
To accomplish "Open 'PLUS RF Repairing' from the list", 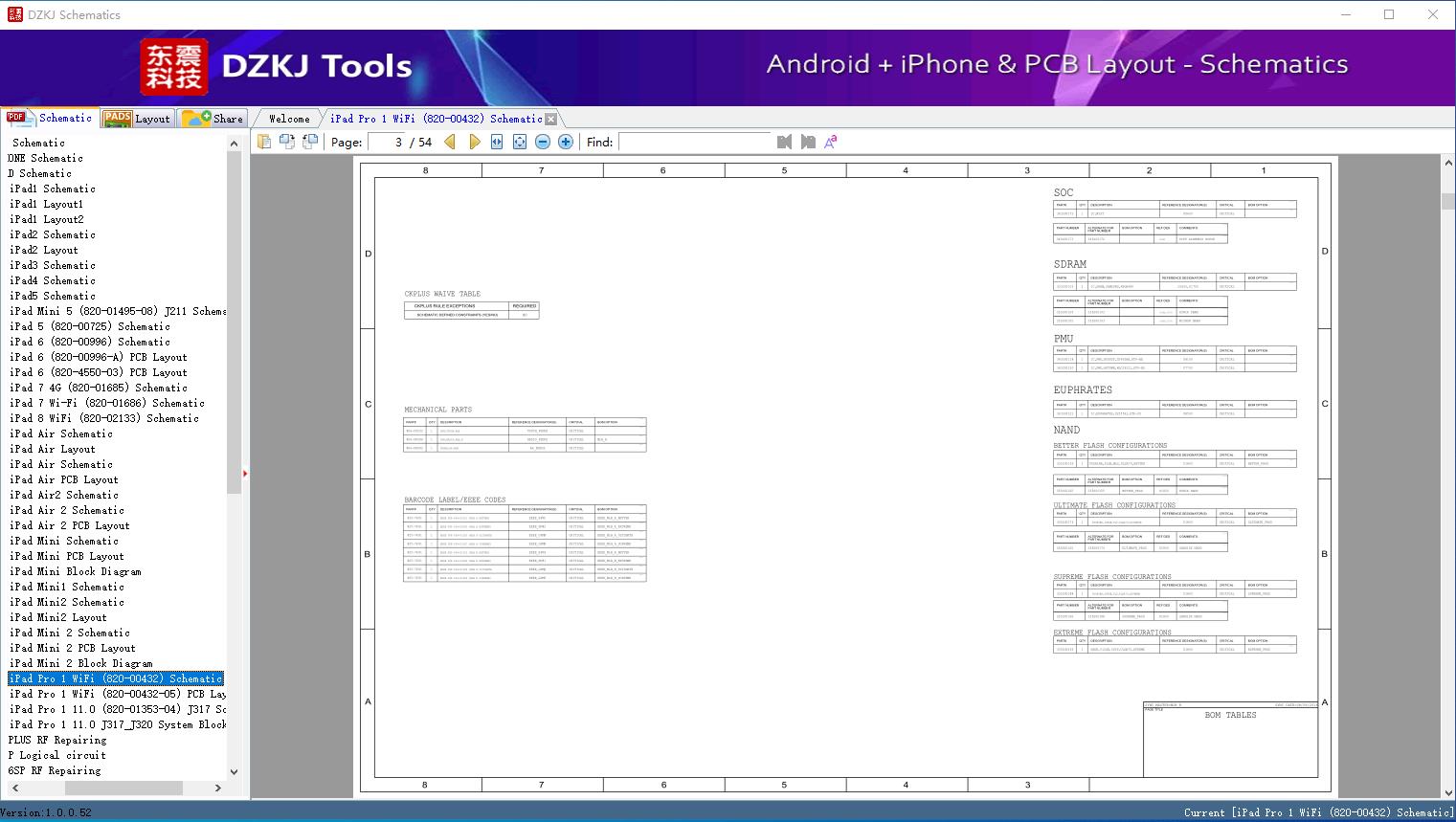I will (x=57, y=740).
